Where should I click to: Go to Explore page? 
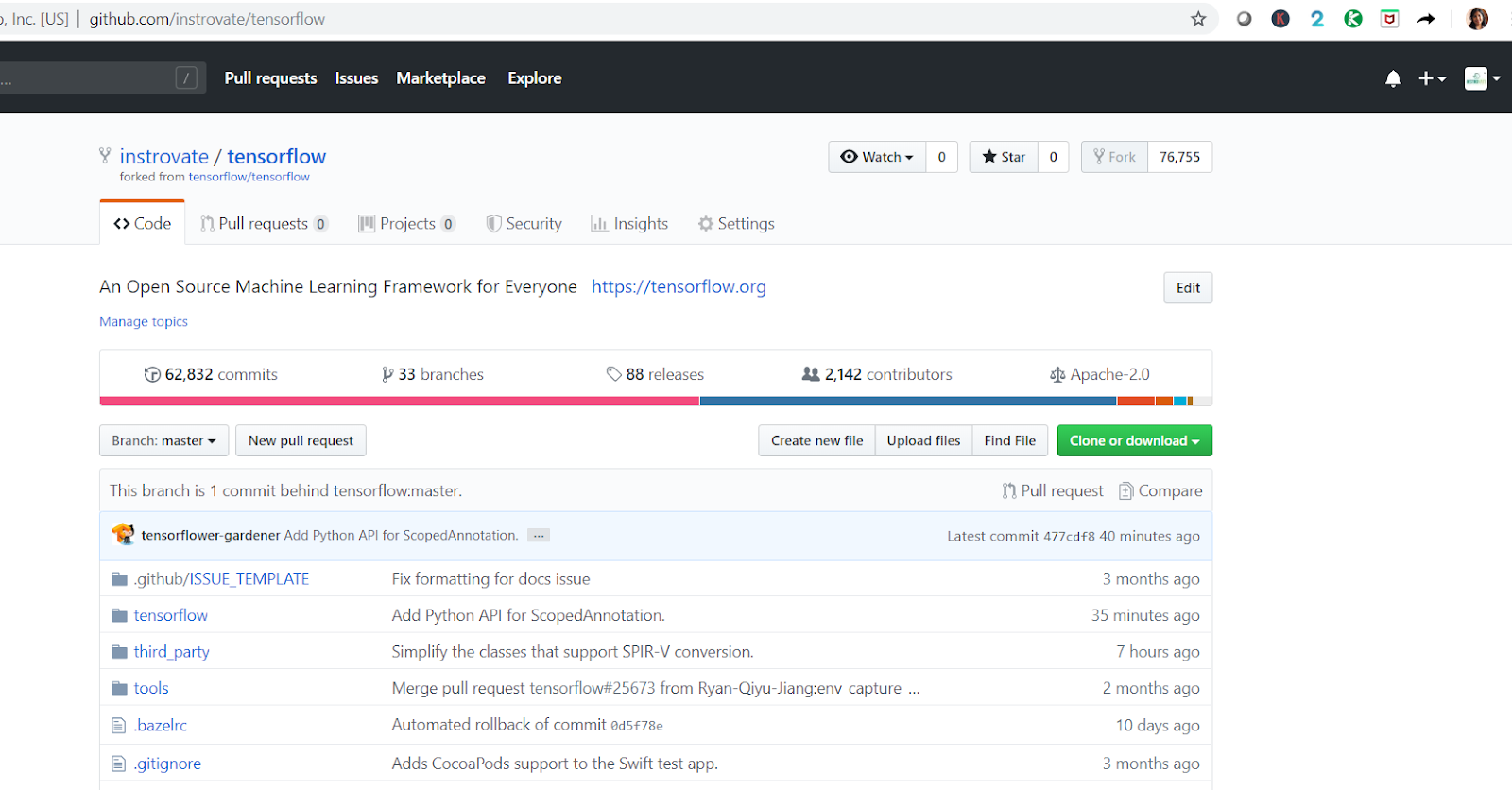(x=535, y=78)
